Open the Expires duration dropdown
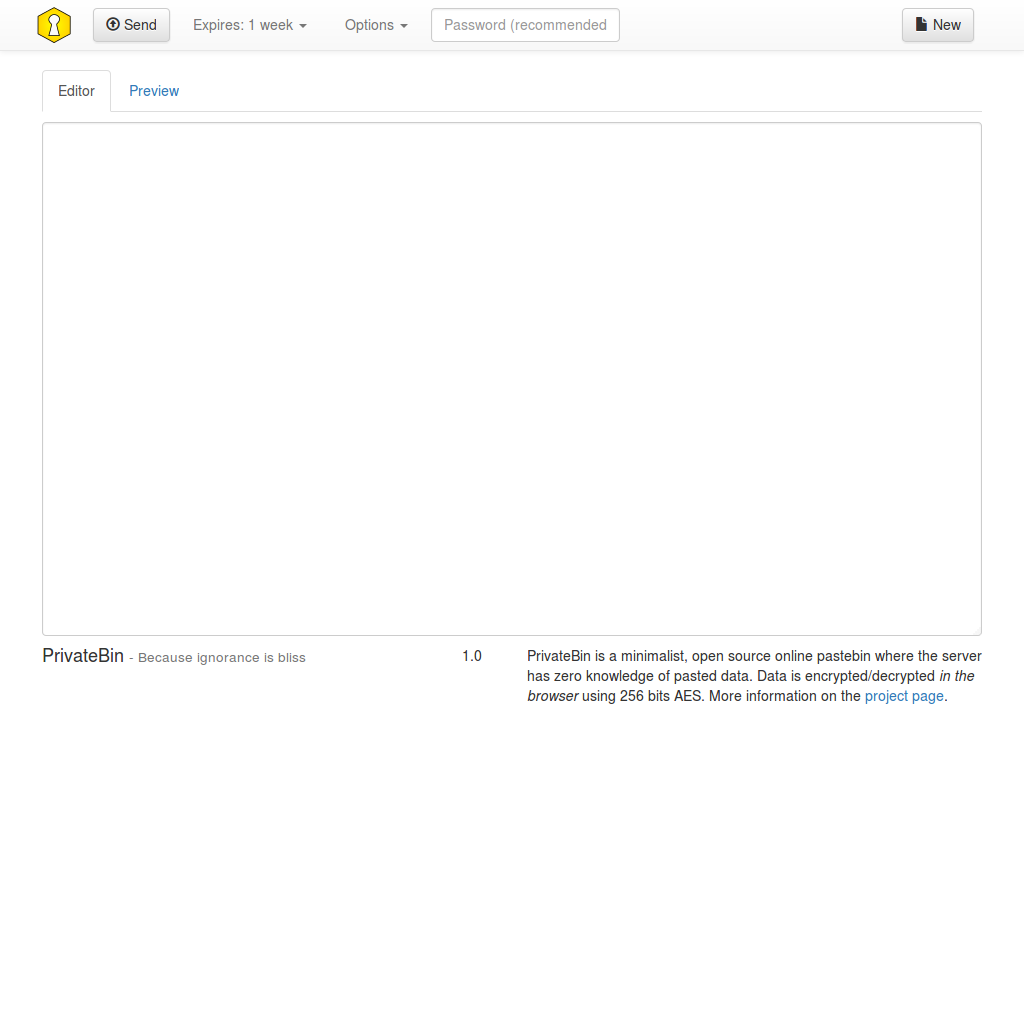 pos(249,24)
